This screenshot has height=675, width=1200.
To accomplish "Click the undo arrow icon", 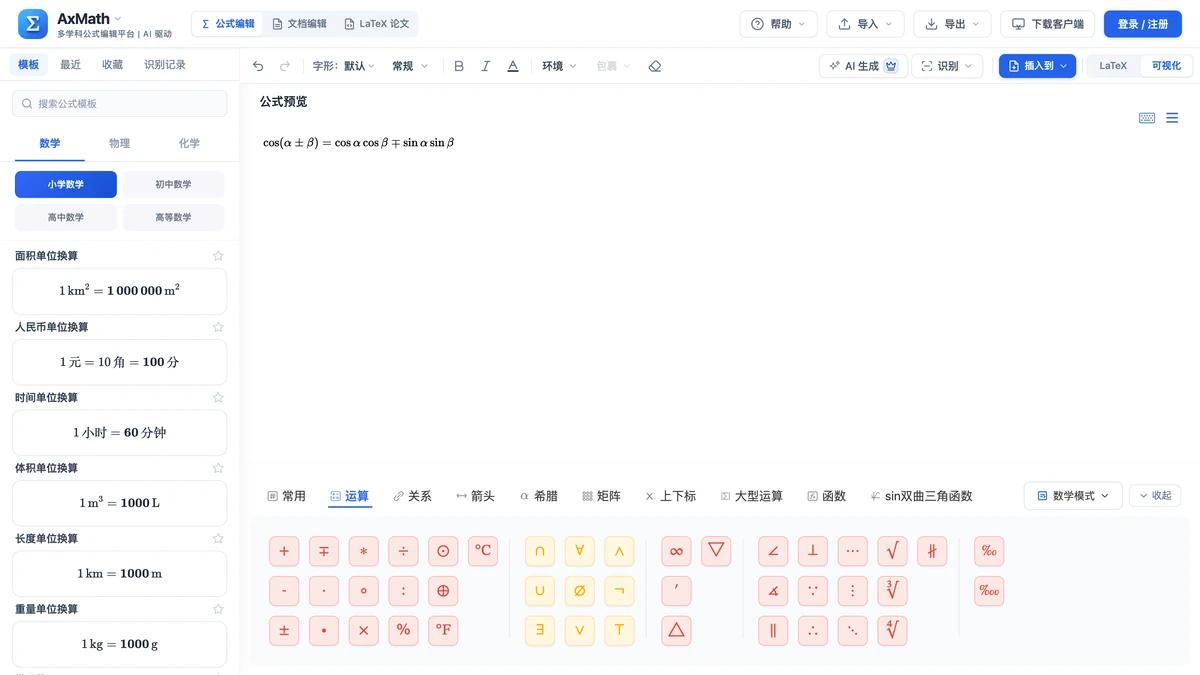I will pos(258,66).
